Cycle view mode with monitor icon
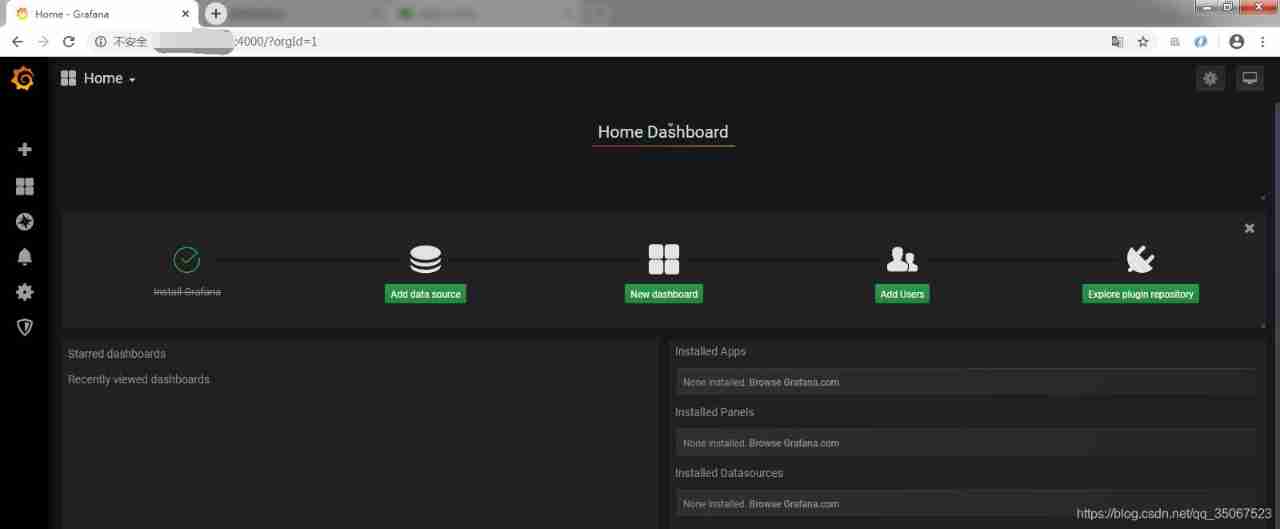The image size is (1280, 529). point(1250,78)
